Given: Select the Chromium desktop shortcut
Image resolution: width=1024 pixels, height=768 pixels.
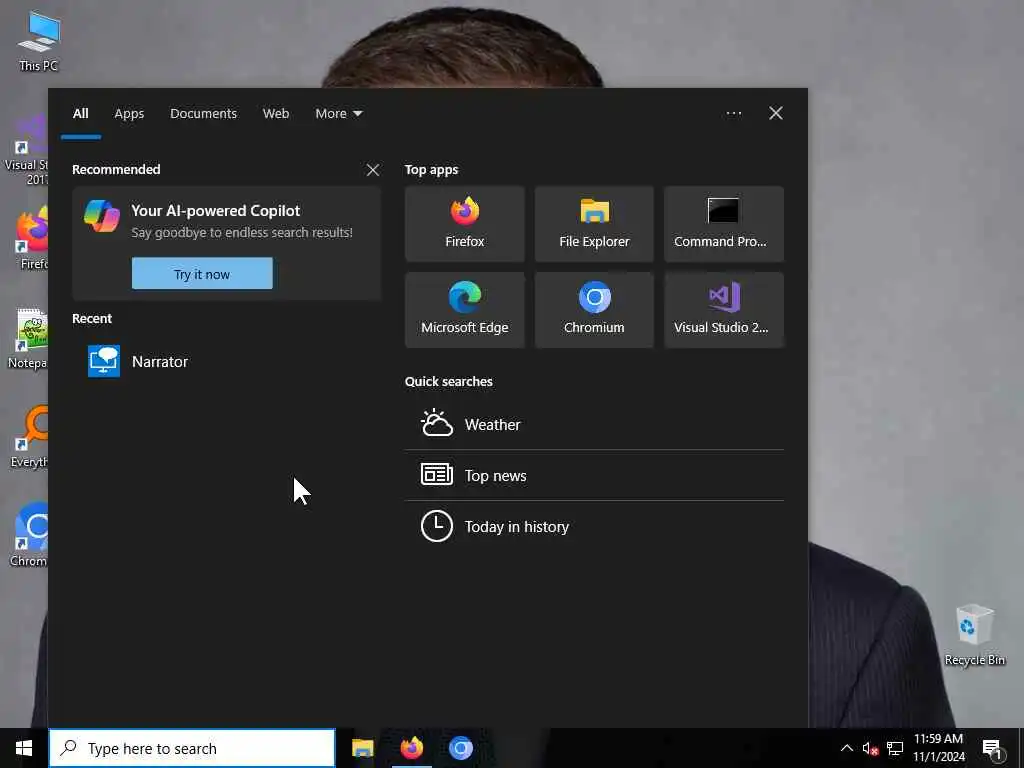Looking at the screenshot, I should [29, 534].
